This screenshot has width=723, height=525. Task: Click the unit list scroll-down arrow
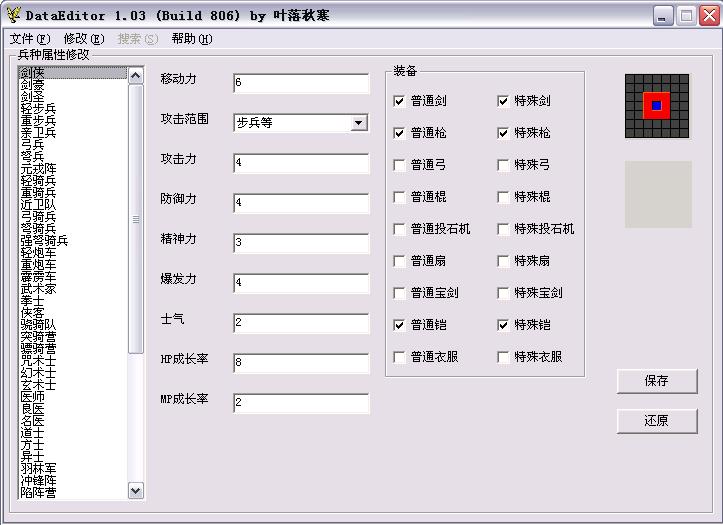136,490
